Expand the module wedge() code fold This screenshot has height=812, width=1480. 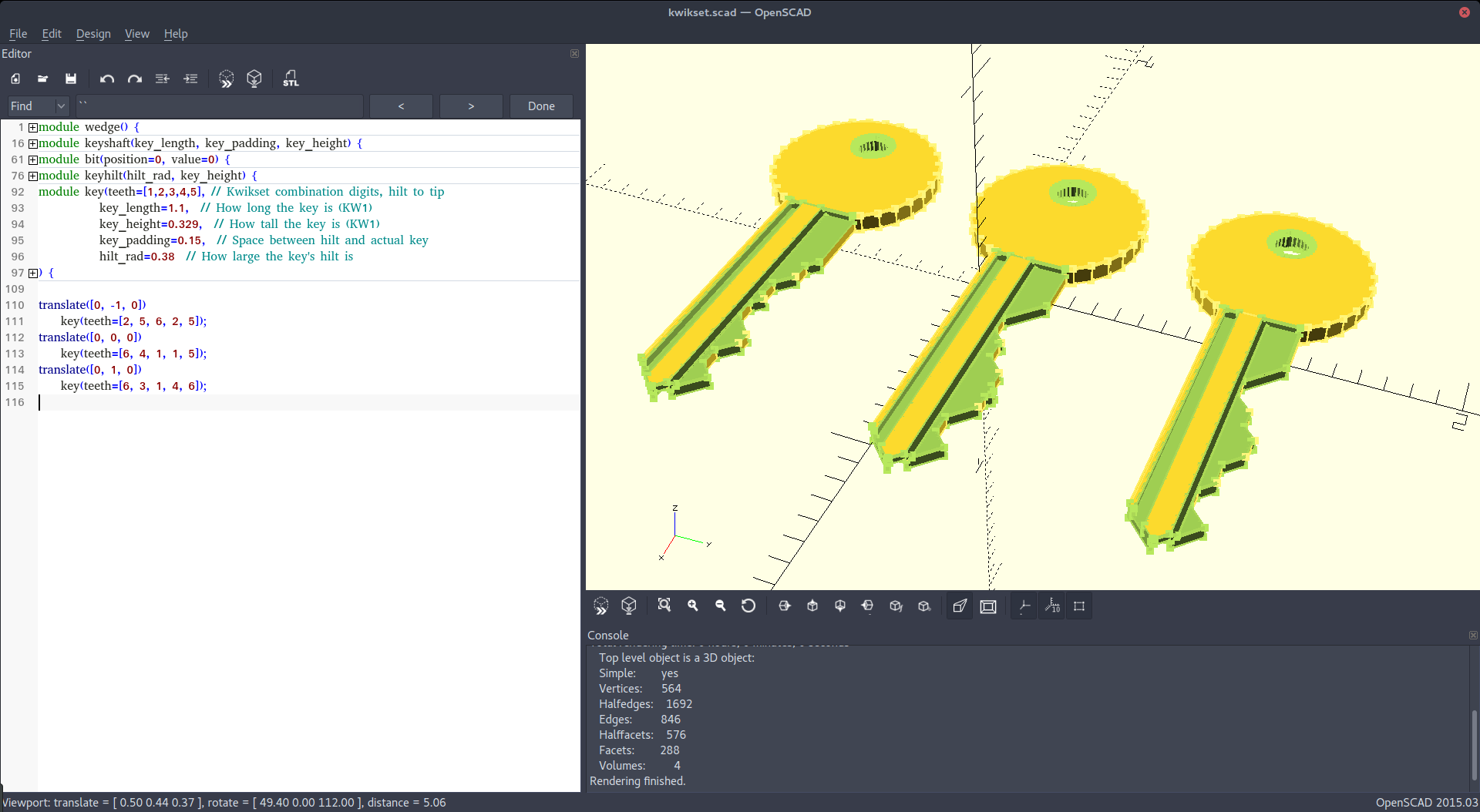(33, 127)
